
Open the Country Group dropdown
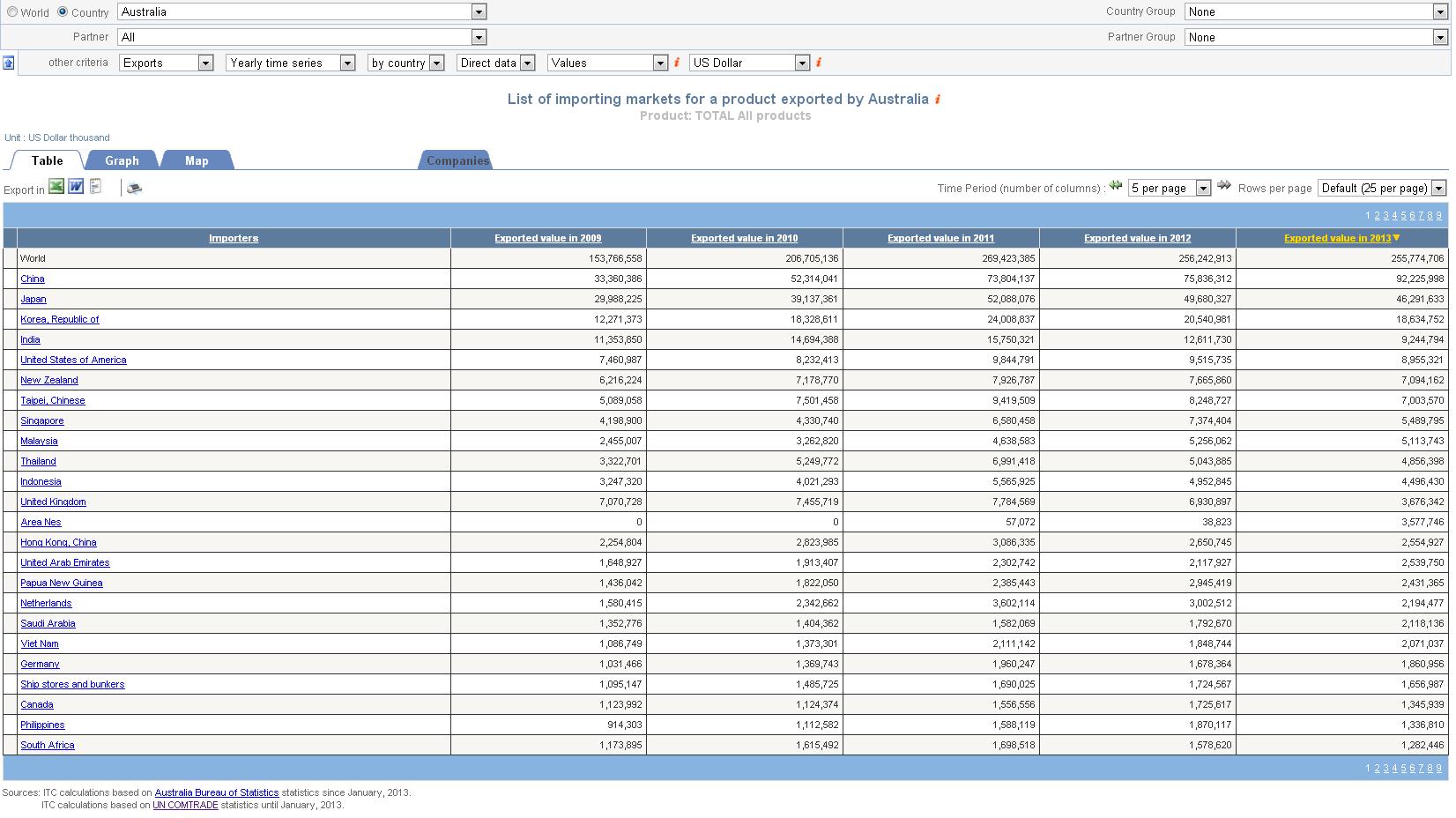(1316, 12)
